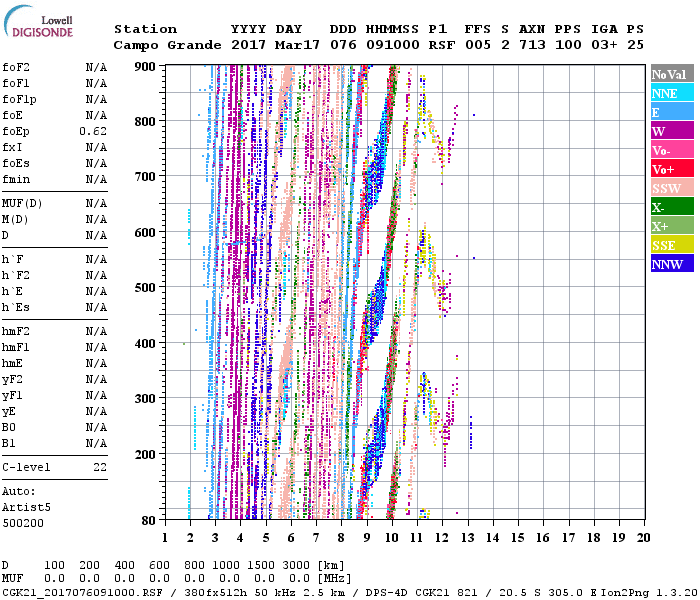The image size is (700, 600).
Task: Click the 900 km height axis label
Action: 145,67
